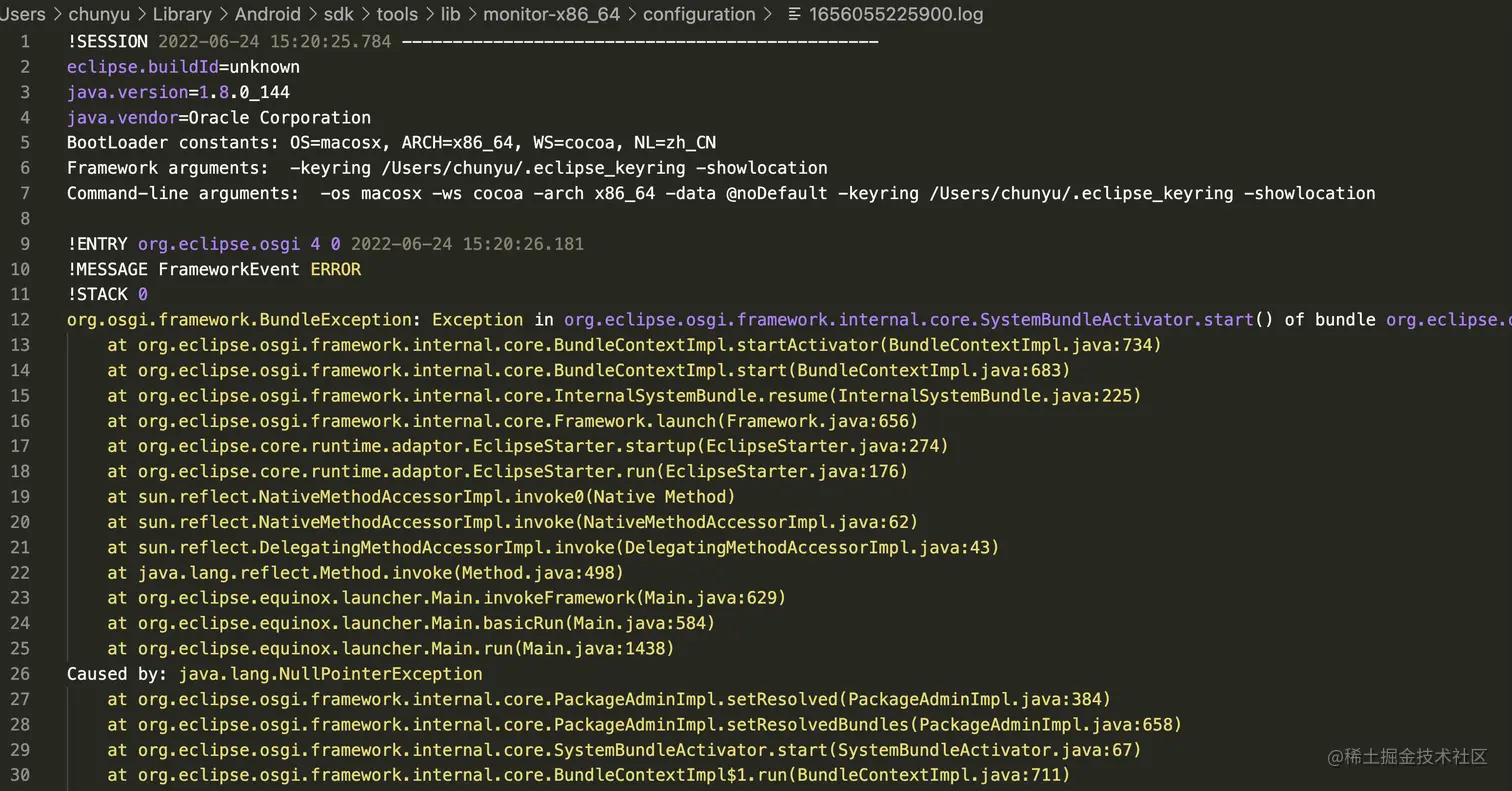1512x791 pixels.
Task: Click the BundleContextImpl.java:683 stack line
Action: point(589,370)
